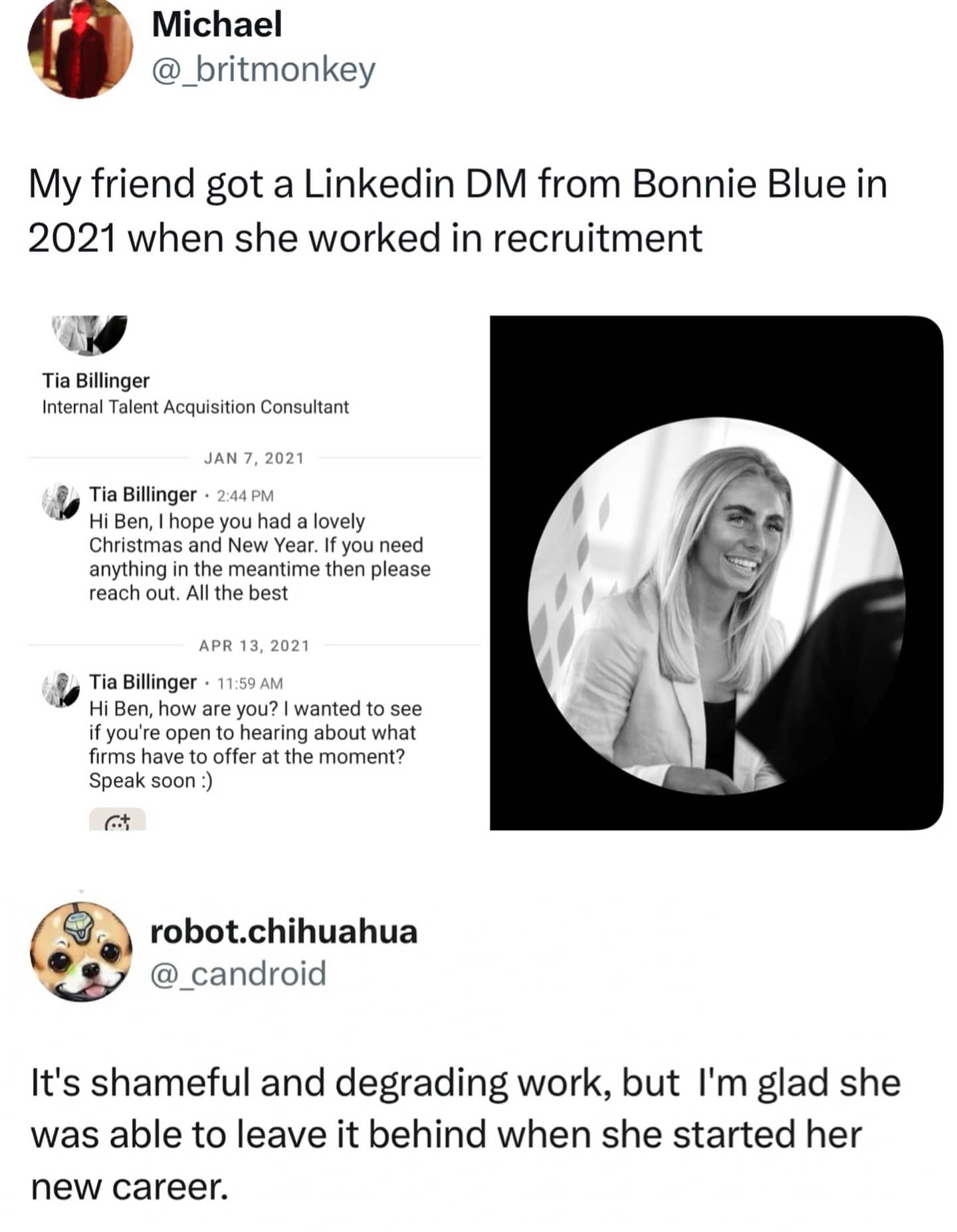Click the 2:44 PM timestamp
957x1232 pixels.
tap(245, 495)
